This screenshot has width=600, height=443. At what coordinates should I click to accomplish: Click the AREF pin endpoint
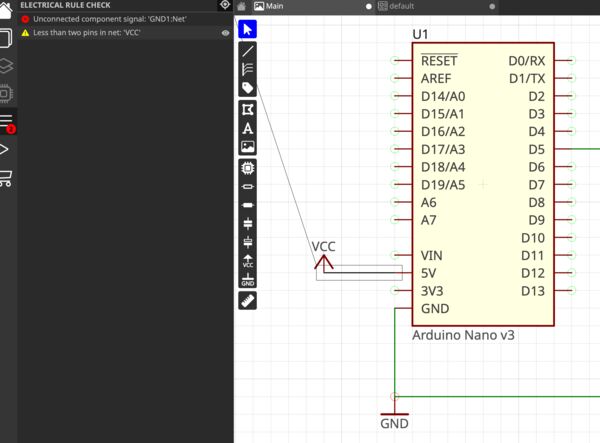(395, 78)
